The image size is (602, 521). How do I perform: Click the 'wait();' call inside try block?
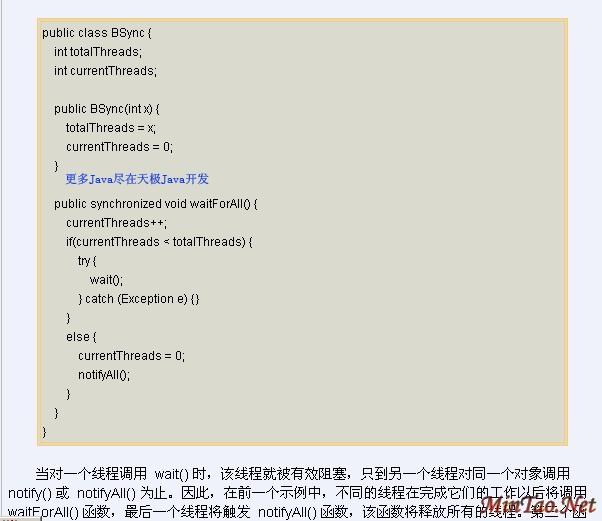(x=106, y=280)
